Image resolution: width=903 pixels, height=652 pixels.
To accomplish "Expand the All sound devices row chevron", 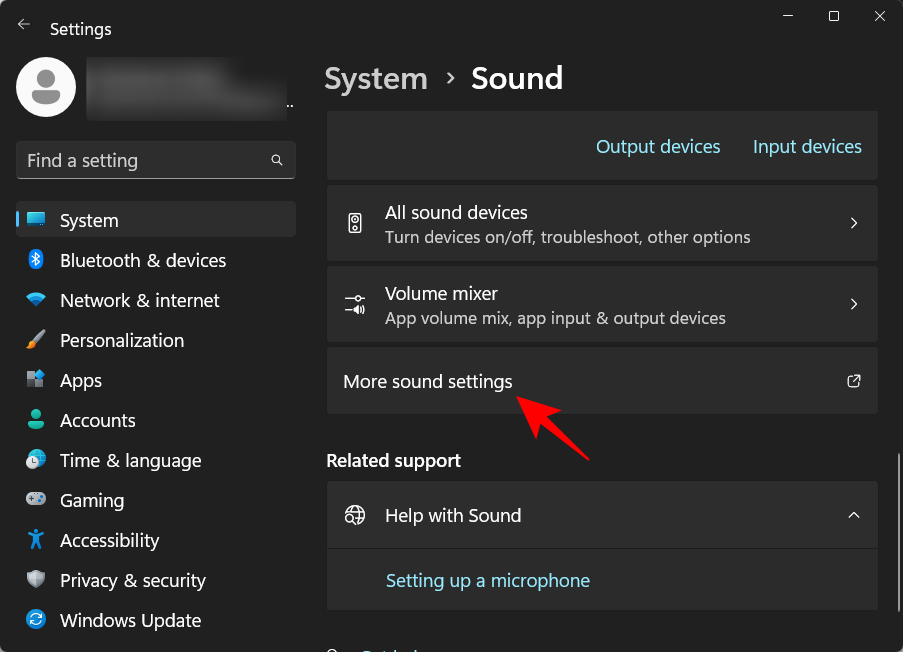I will (853, 222).
